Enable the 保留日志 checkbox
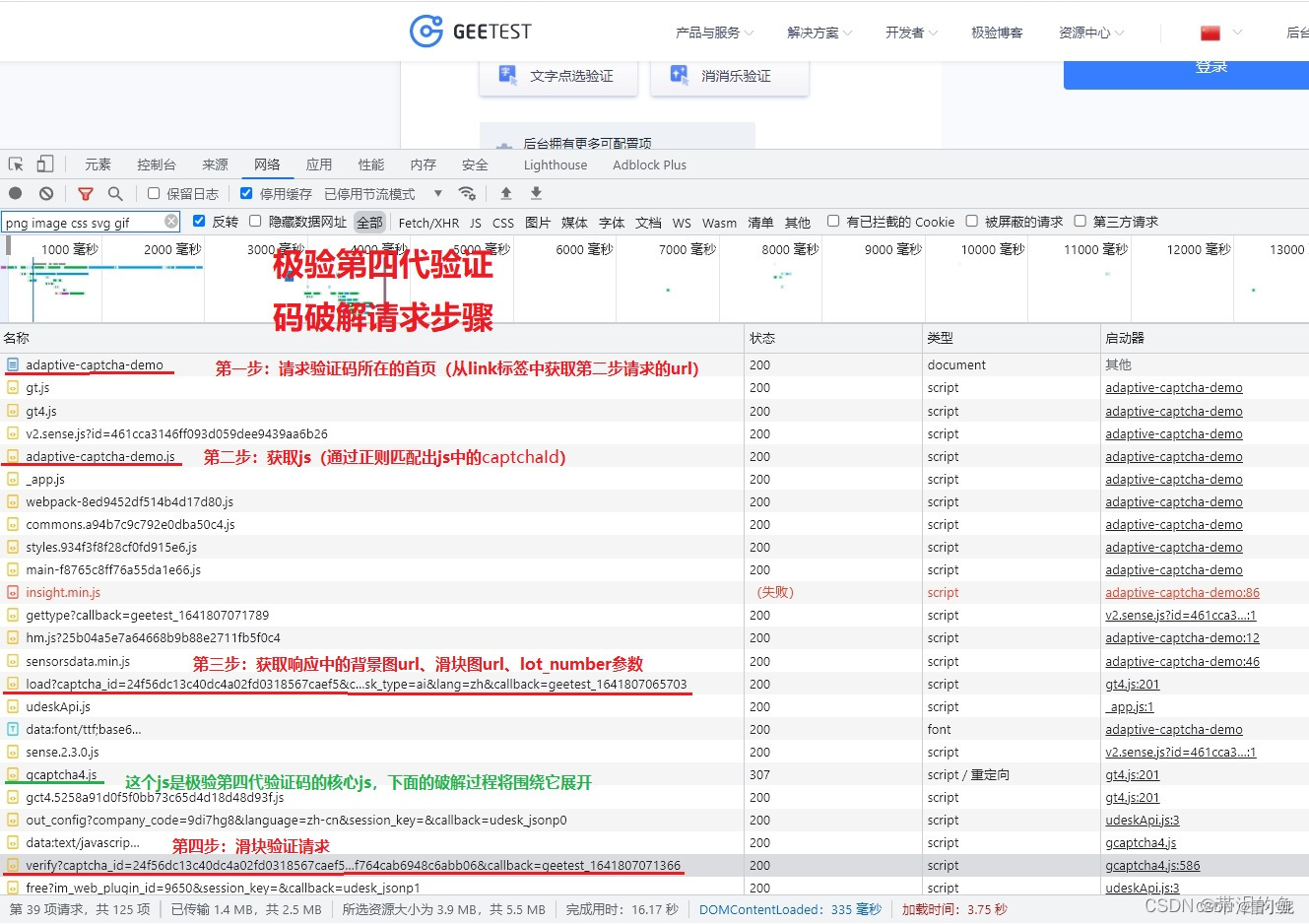 click(x=153, y=193)
